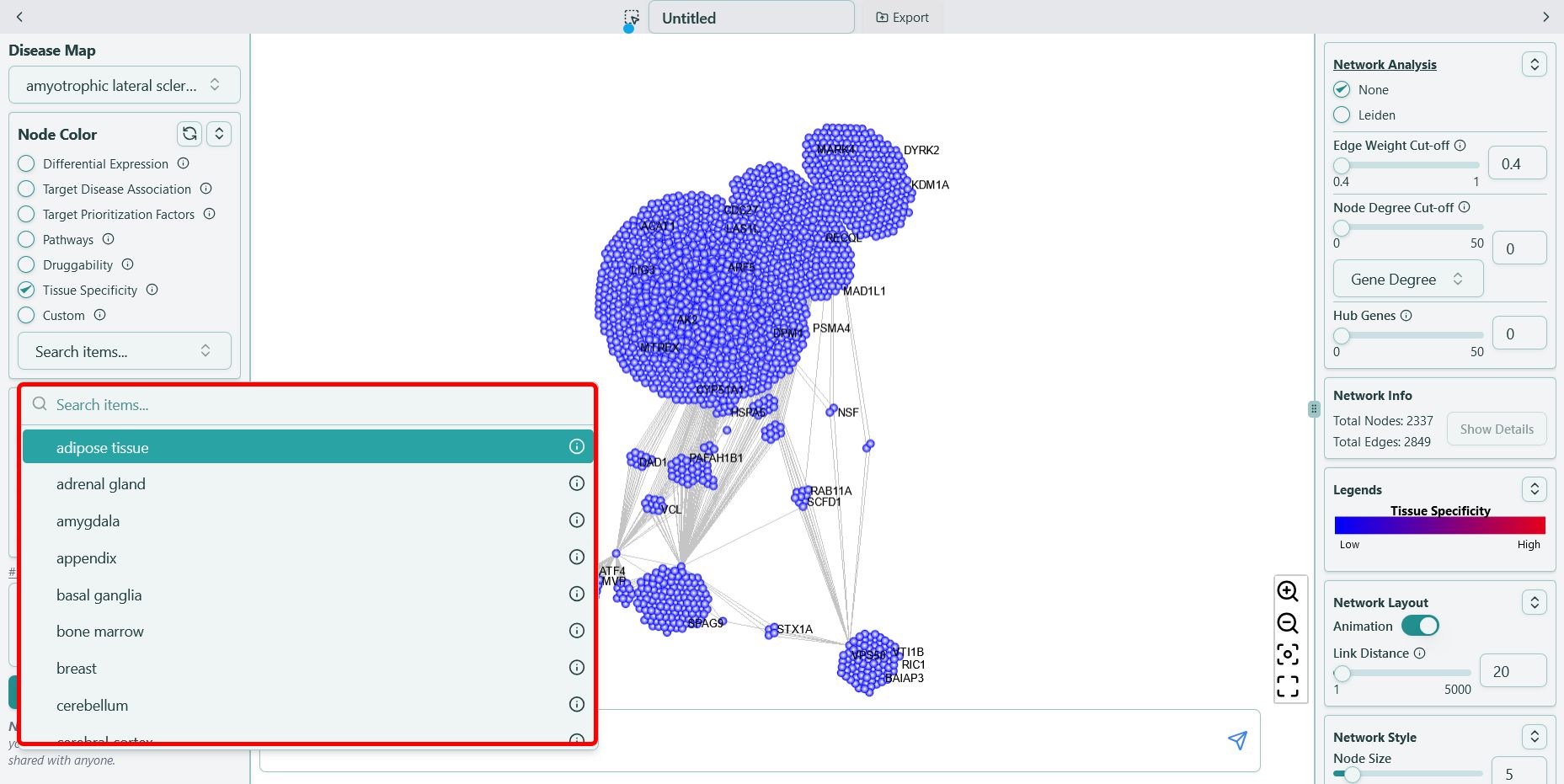Zoom out on the network canvas
Image resolution: width=1564 pixels, height=784 pixels.
1288,623
